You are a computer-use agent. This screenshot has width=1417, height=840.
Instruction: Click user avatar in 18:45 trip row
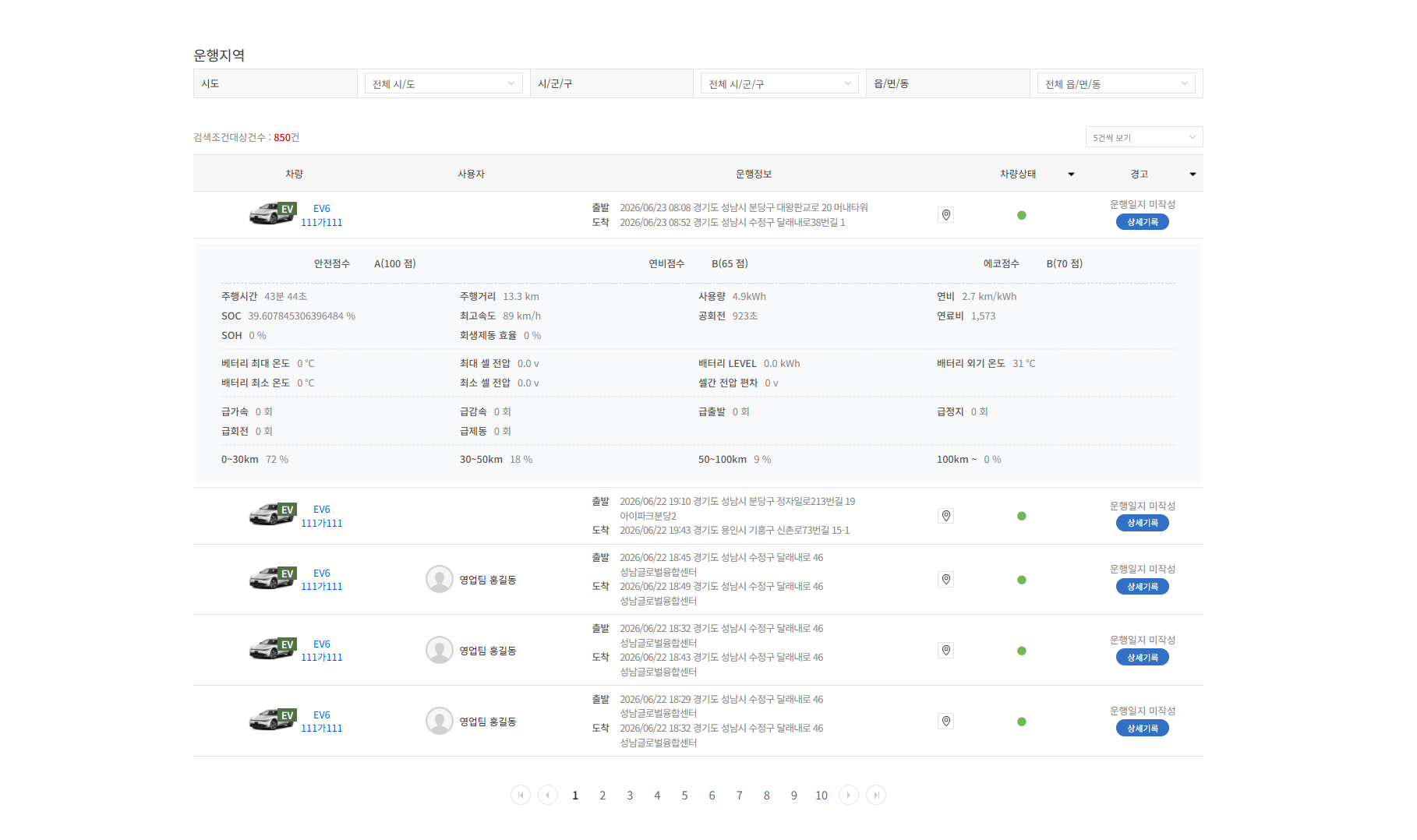click(x=440, y=579)
